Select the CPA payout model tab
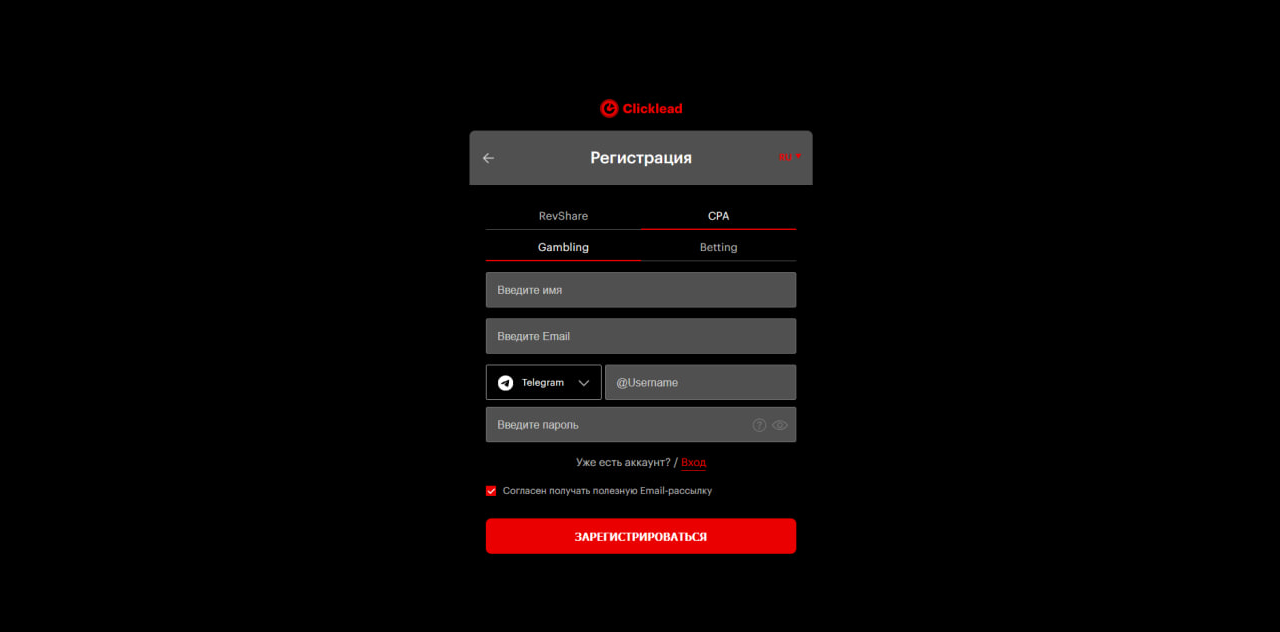Screen dimensions: 1280x632 click(x=718, y=215)
